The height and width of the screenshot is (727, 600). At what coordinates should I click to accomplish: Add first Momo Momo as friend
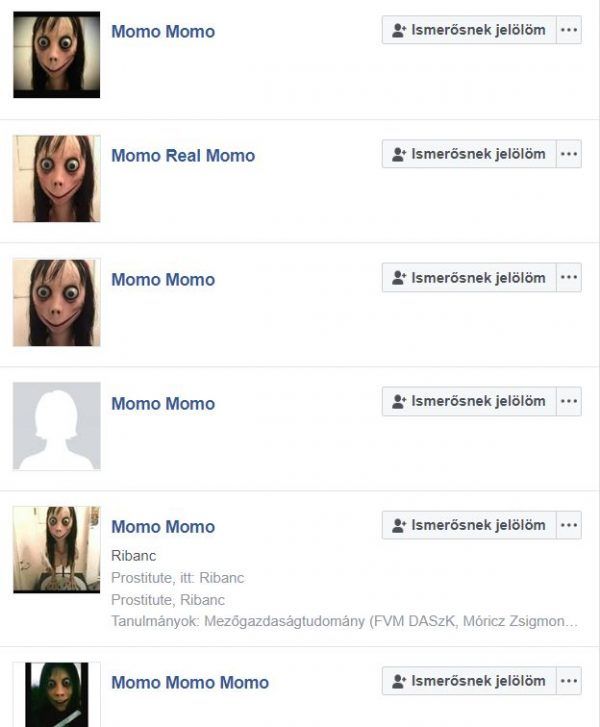click(x=469, y=30)
